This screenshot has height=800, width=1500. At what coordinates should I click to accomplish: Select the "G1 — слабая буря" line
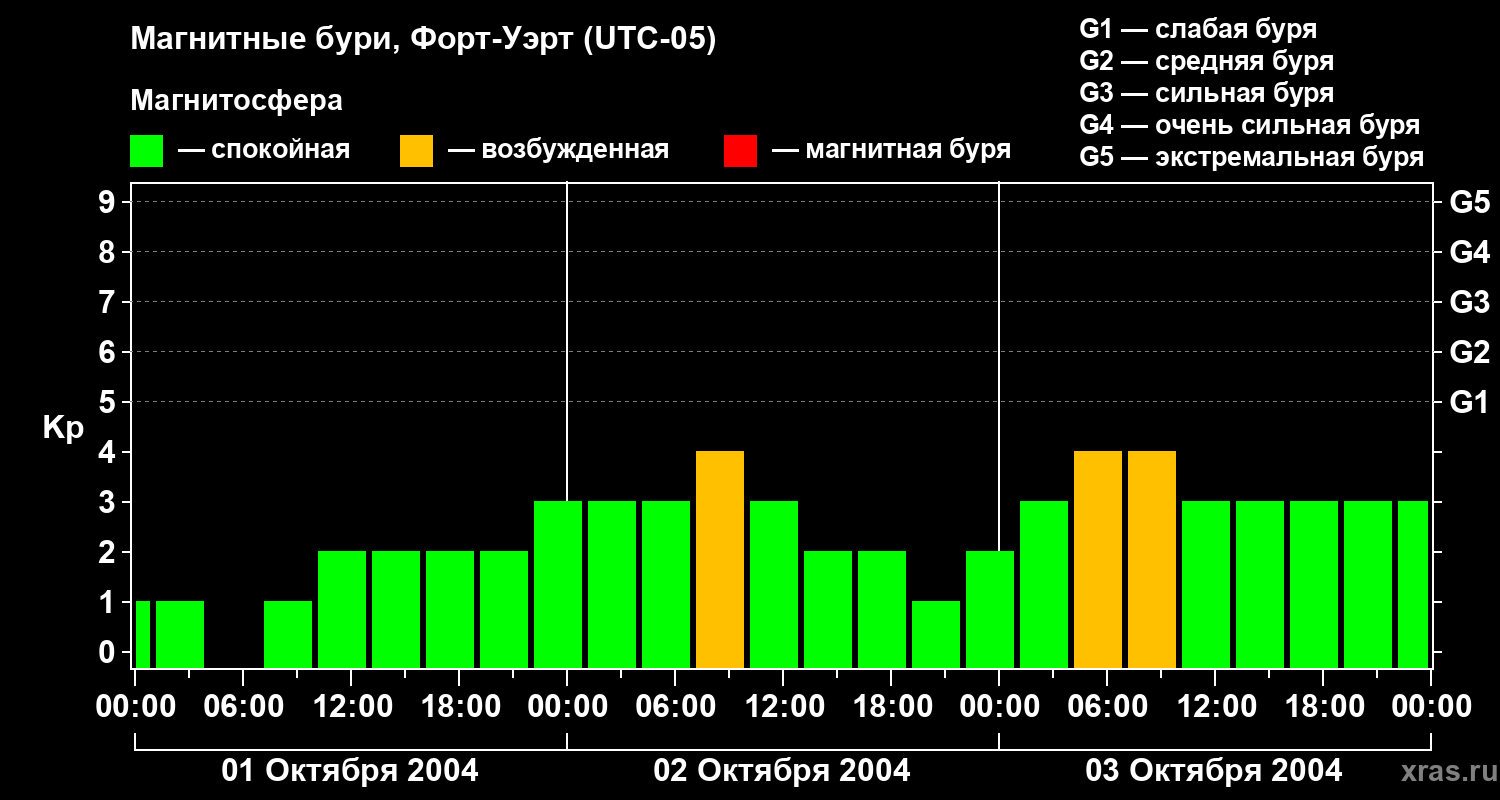[1198, 29]
